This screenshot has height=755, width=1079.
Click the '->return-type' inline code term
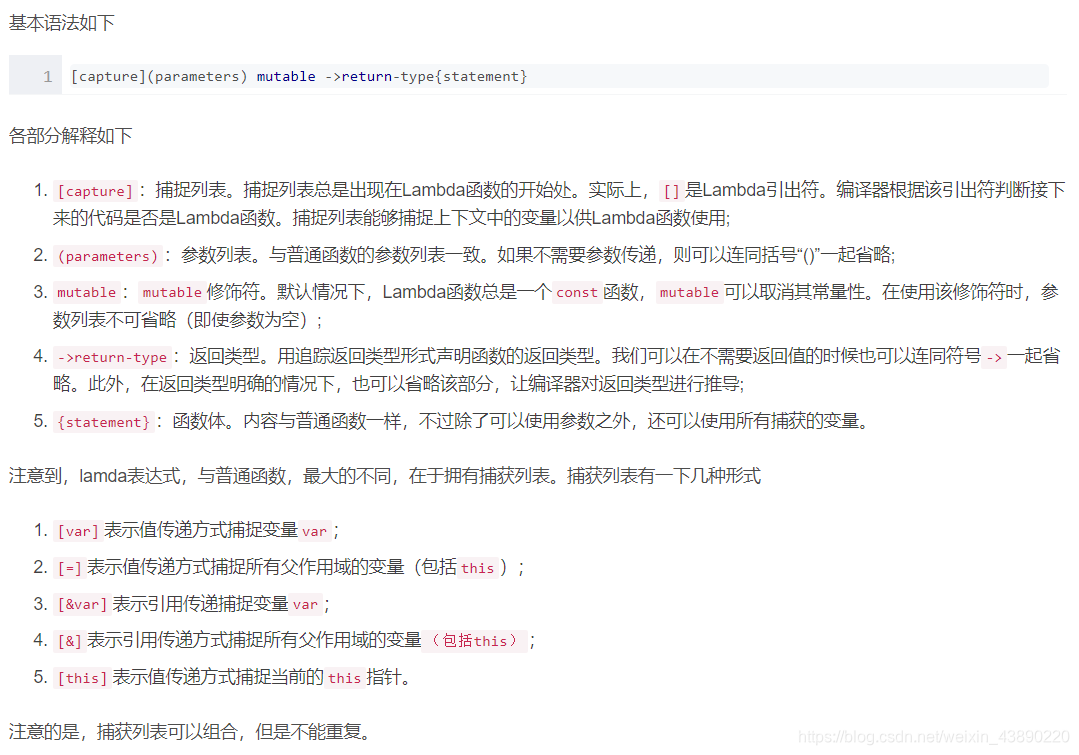[112, 357]
